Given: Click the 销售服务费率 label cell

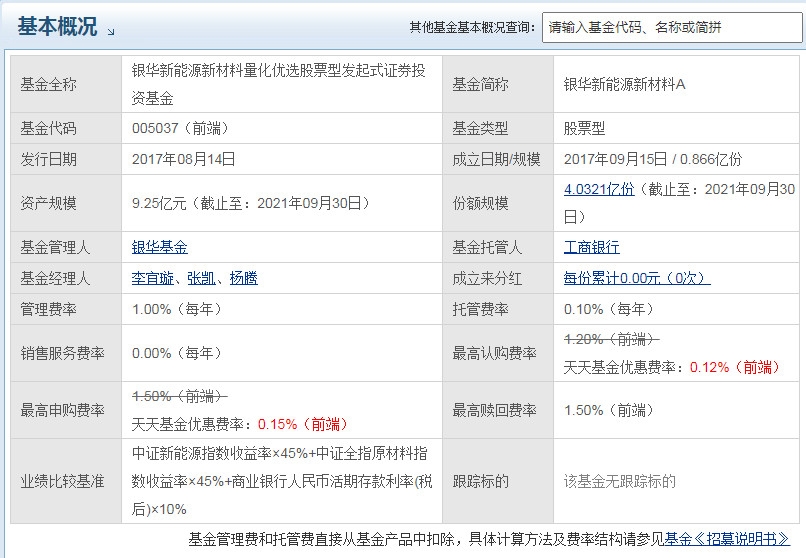Looking at the screenshot, I should pyautogui.click(x=66, y=353).
